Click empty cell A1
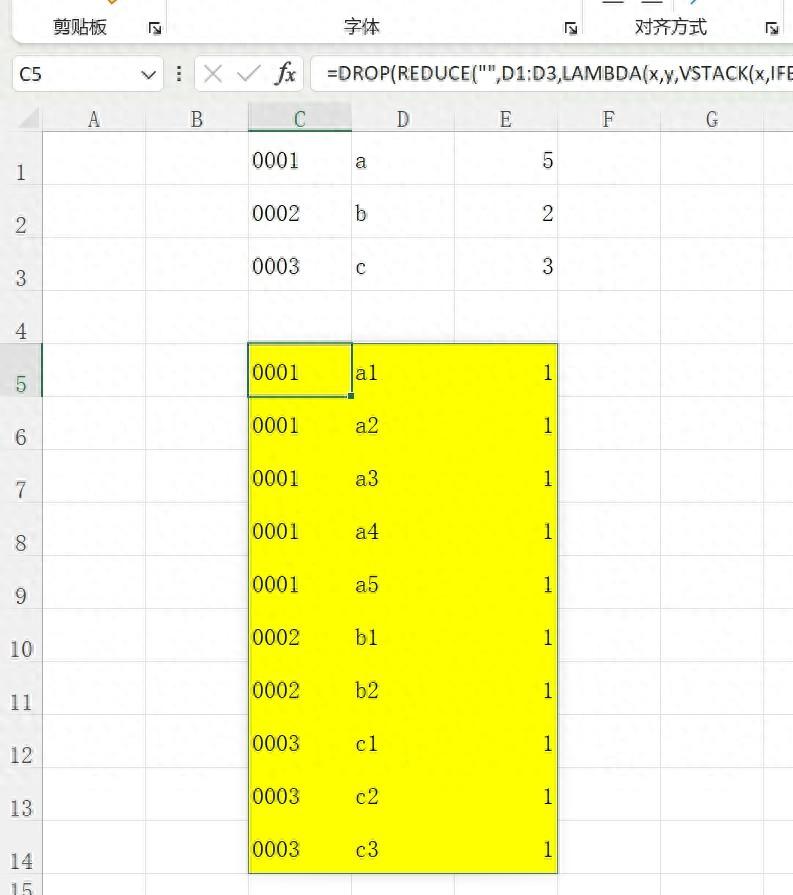 tap(94, 158)
